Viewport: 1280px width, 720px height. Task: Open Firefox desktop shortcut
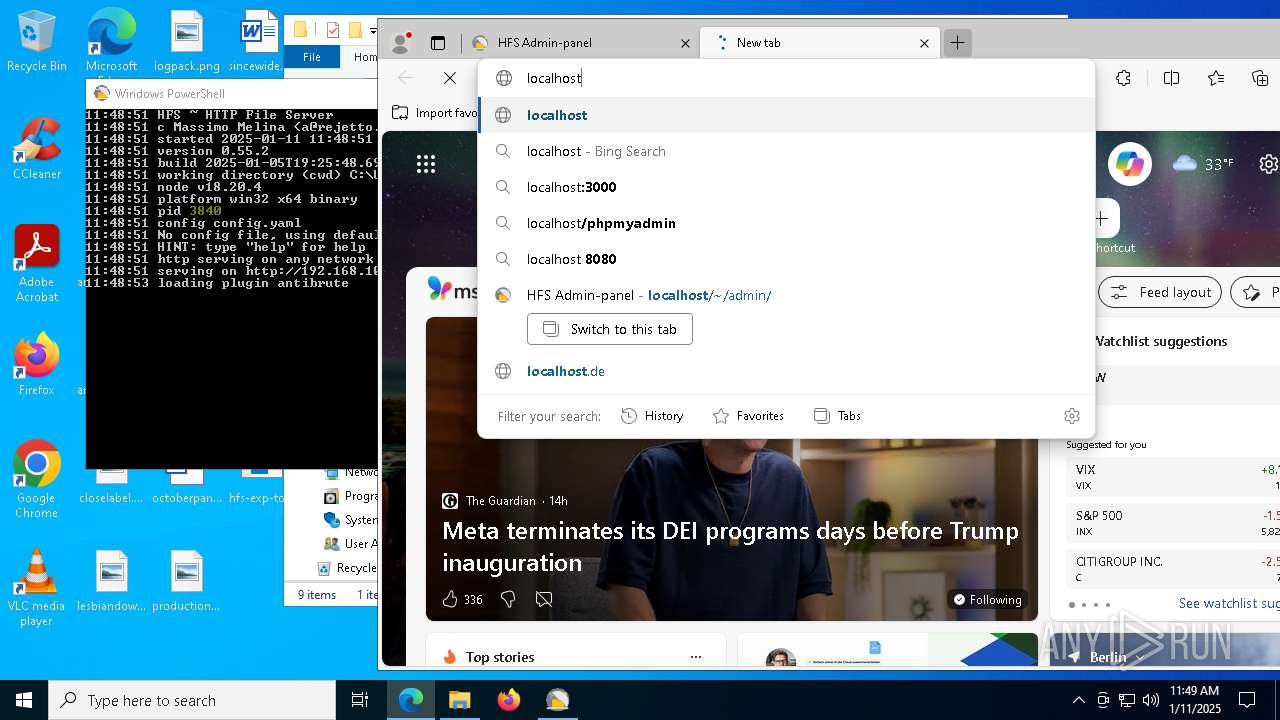tap(37, 364)
